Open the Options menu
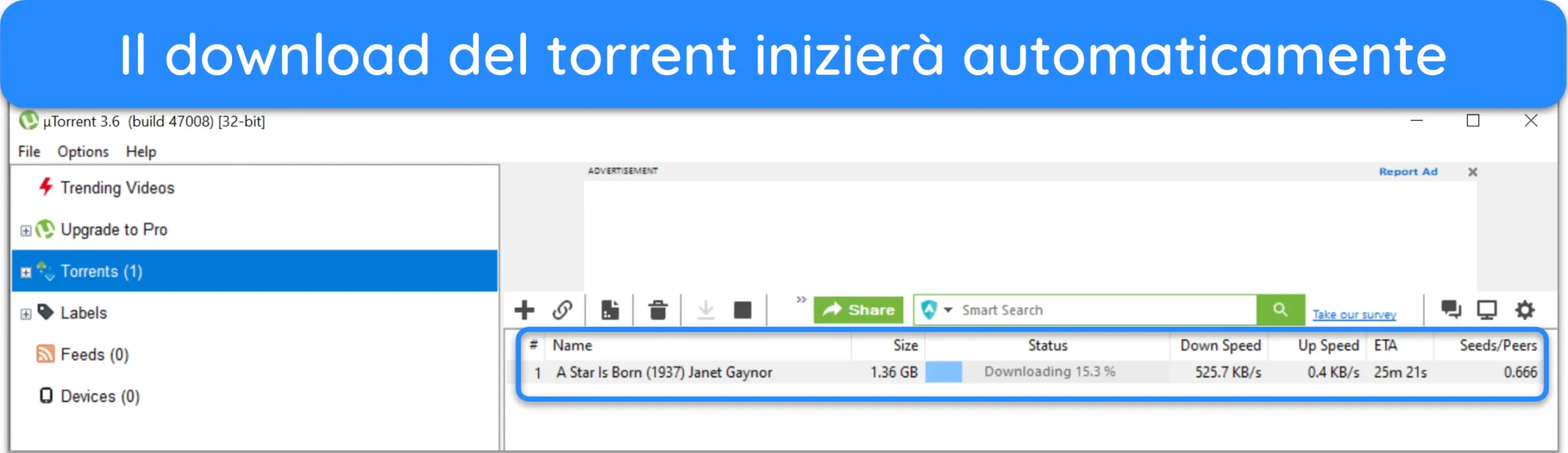1568x453 pixels. (x=83, y=151)
